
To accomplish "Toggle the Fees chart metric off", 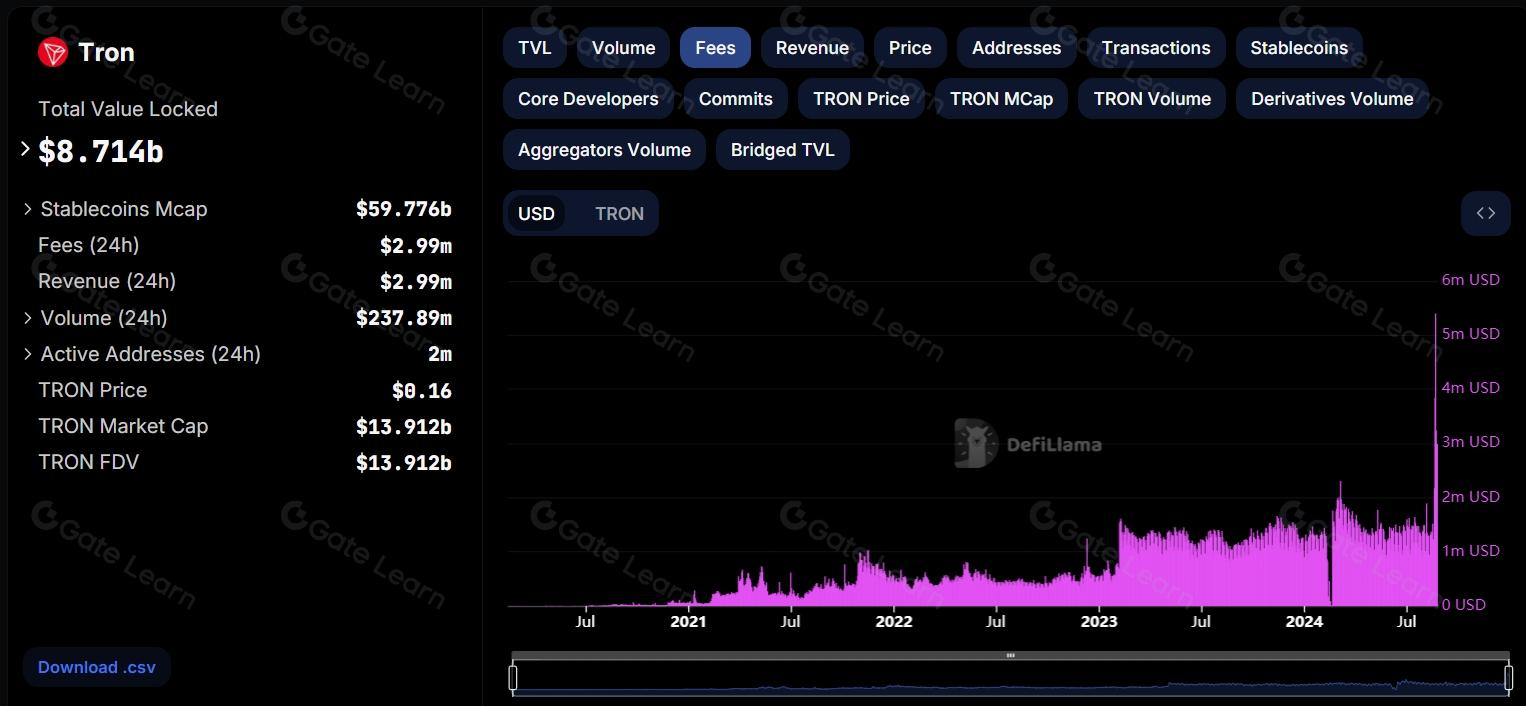I will tap(715, 48).
